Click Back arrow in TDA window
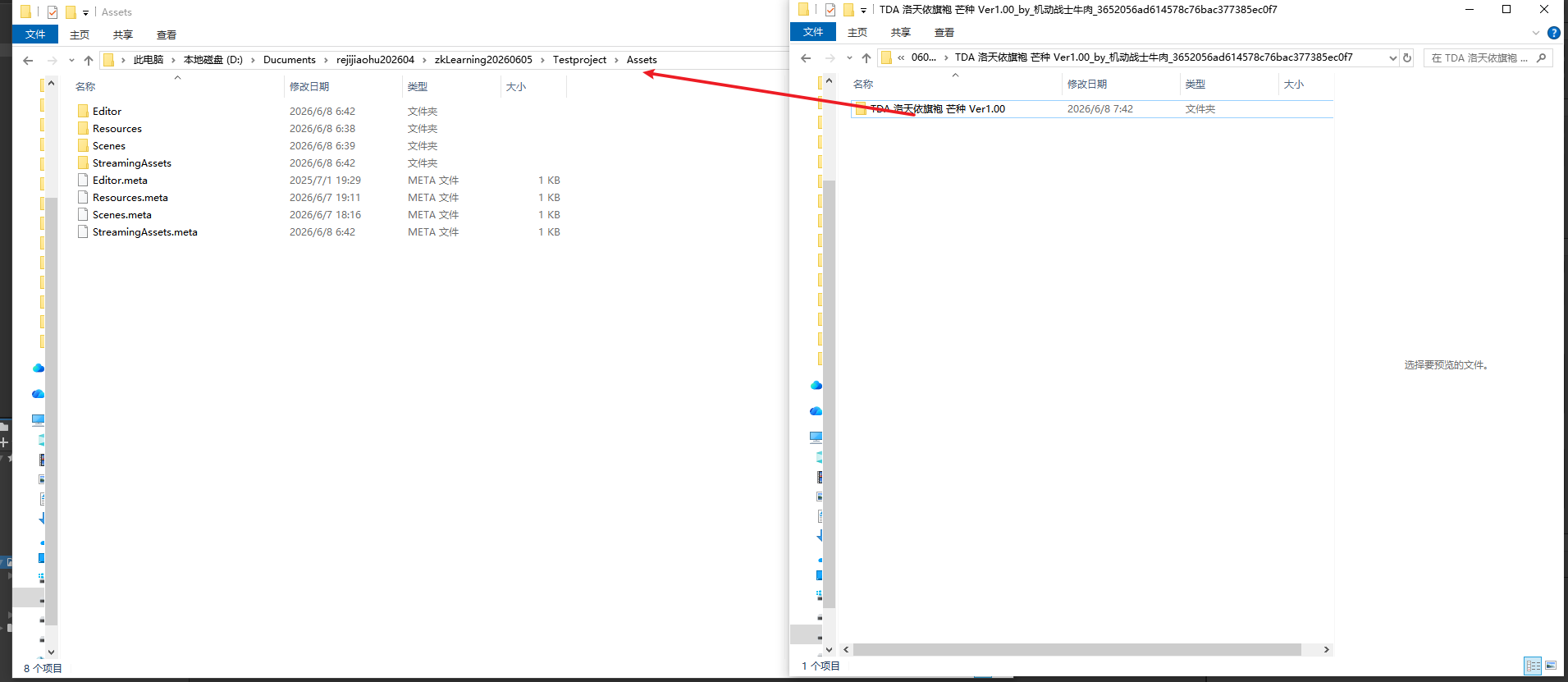This screenshot has width=1568, height=682. coord(806,57)
